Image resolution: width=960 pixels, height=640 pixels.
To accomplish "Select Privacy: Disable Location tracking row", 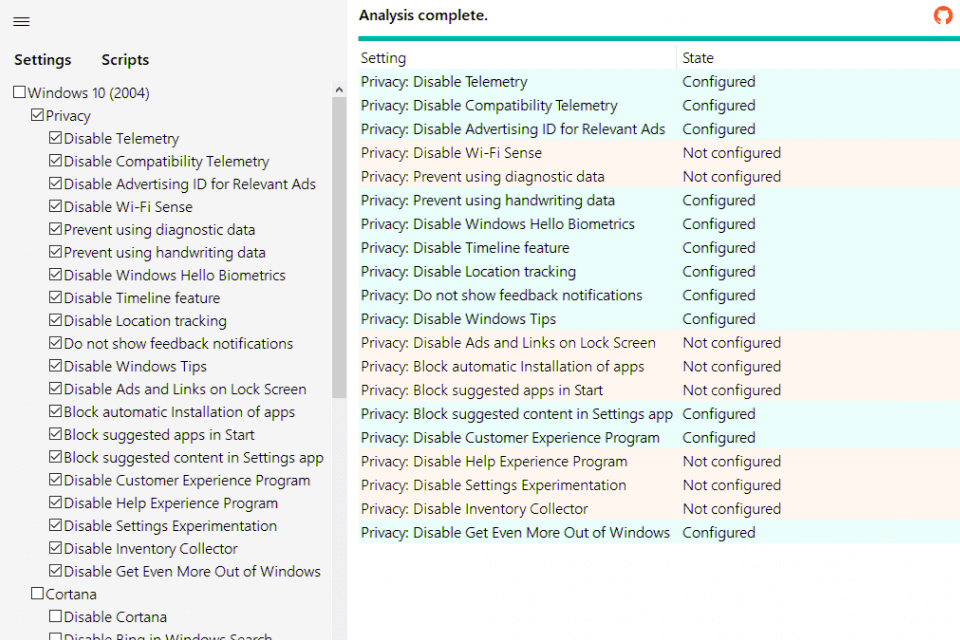I will [659, 271].
